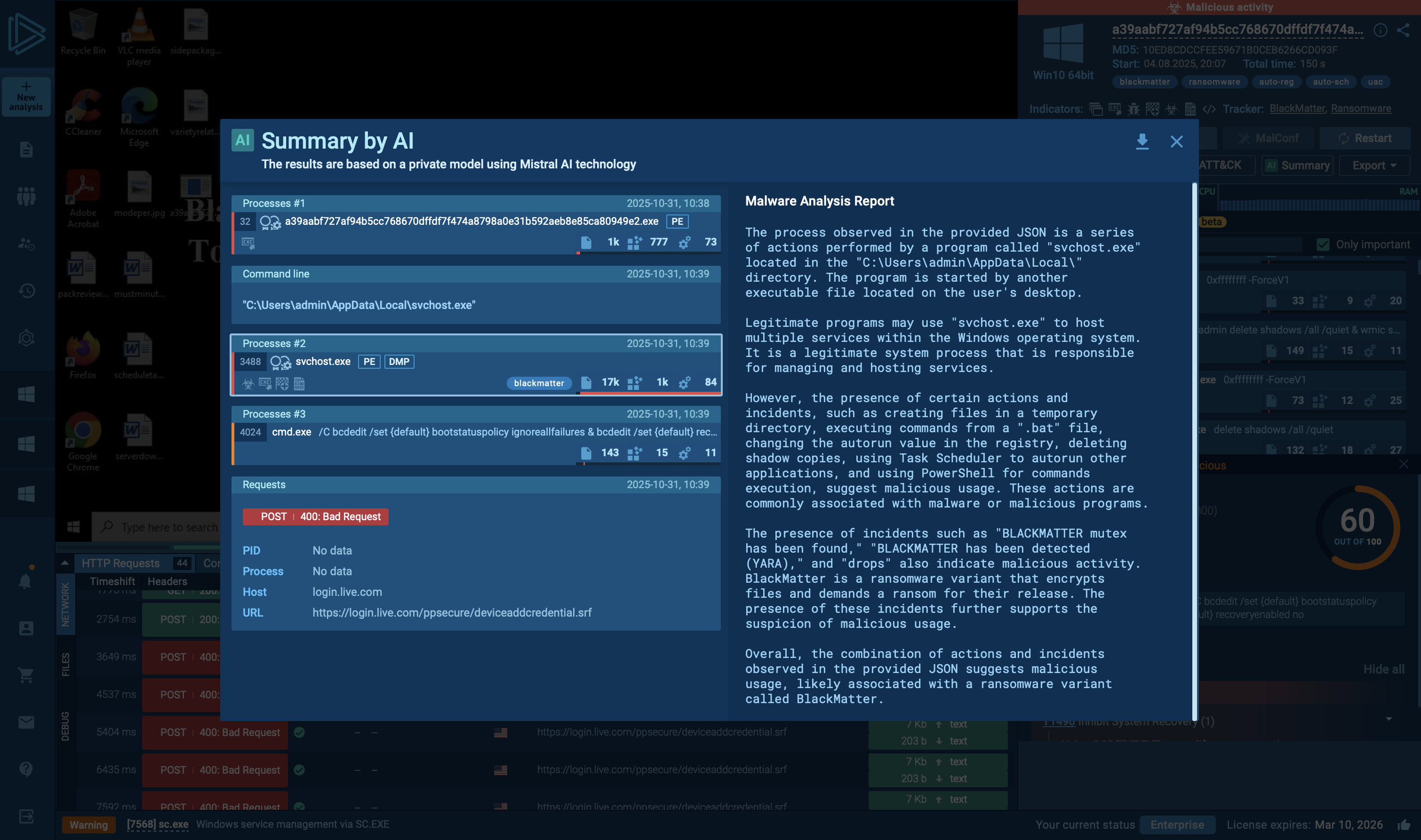Screen dimensions: 1421x840
Task: Expand the Export dropdown
Action: point(1374,165)
